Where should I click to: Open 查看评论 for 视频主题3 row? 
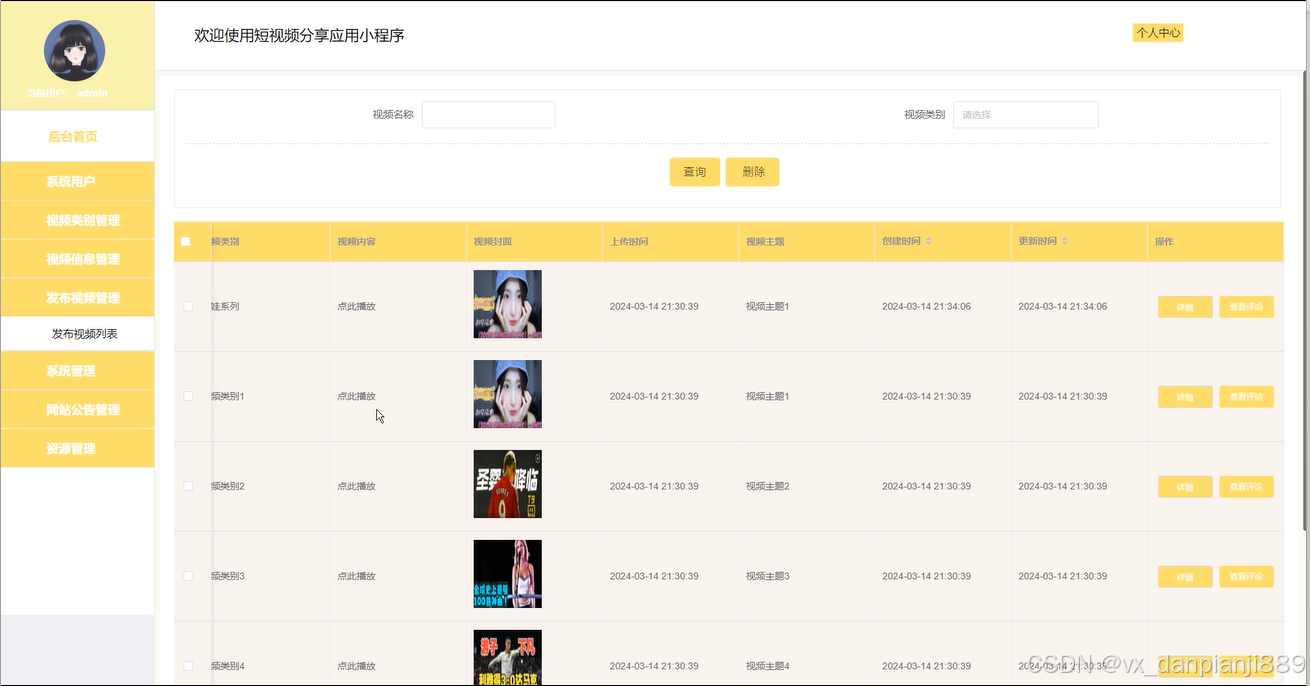pyautogui.click(x=1246, y=577)
